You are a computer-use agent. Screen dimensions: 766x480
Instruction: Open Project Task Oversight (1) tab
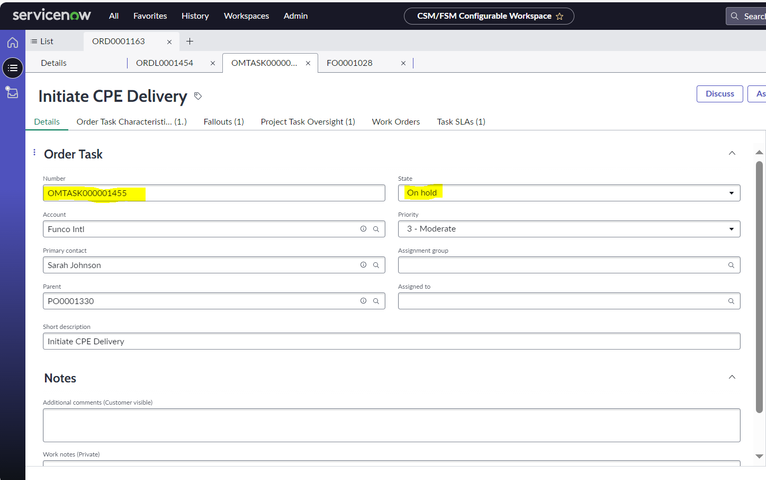tap(308, 122)
